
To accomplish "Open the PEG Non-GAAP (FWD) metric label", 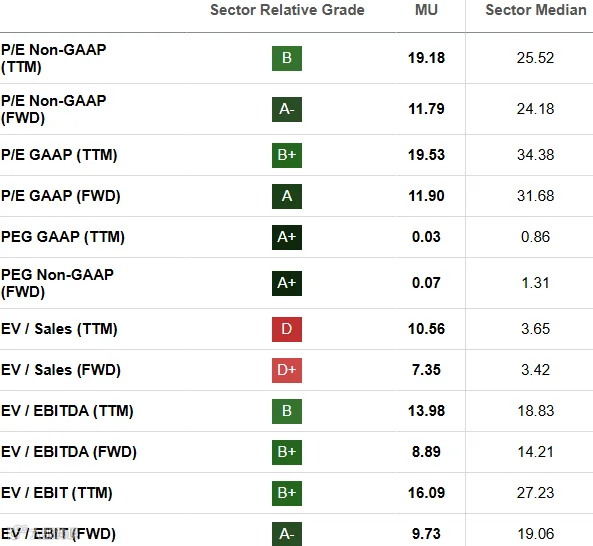I will (x=57, y=283).
